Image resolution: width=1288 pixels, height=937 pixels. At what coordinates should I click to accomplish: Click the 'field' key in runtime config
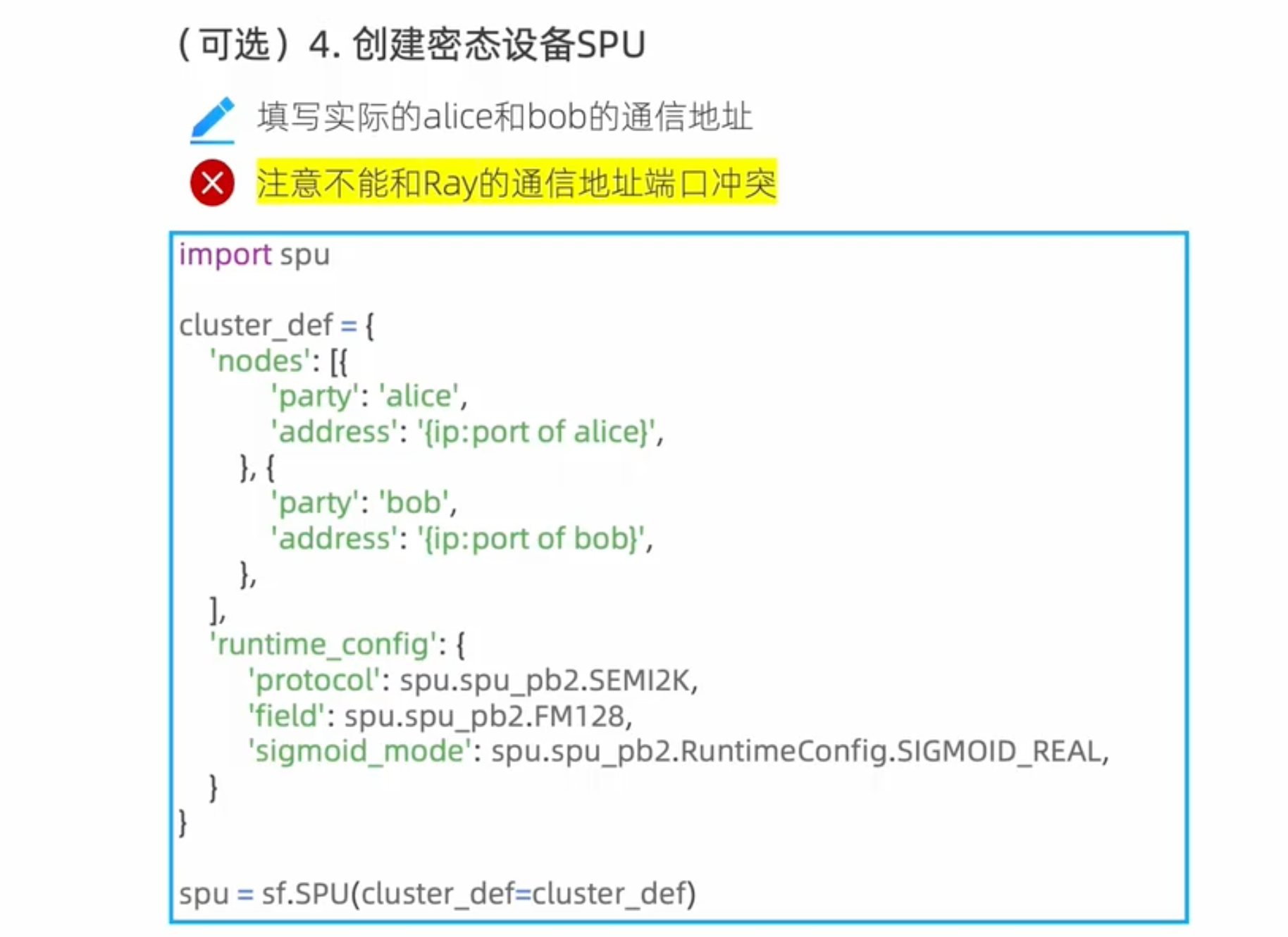coord(286,716)
